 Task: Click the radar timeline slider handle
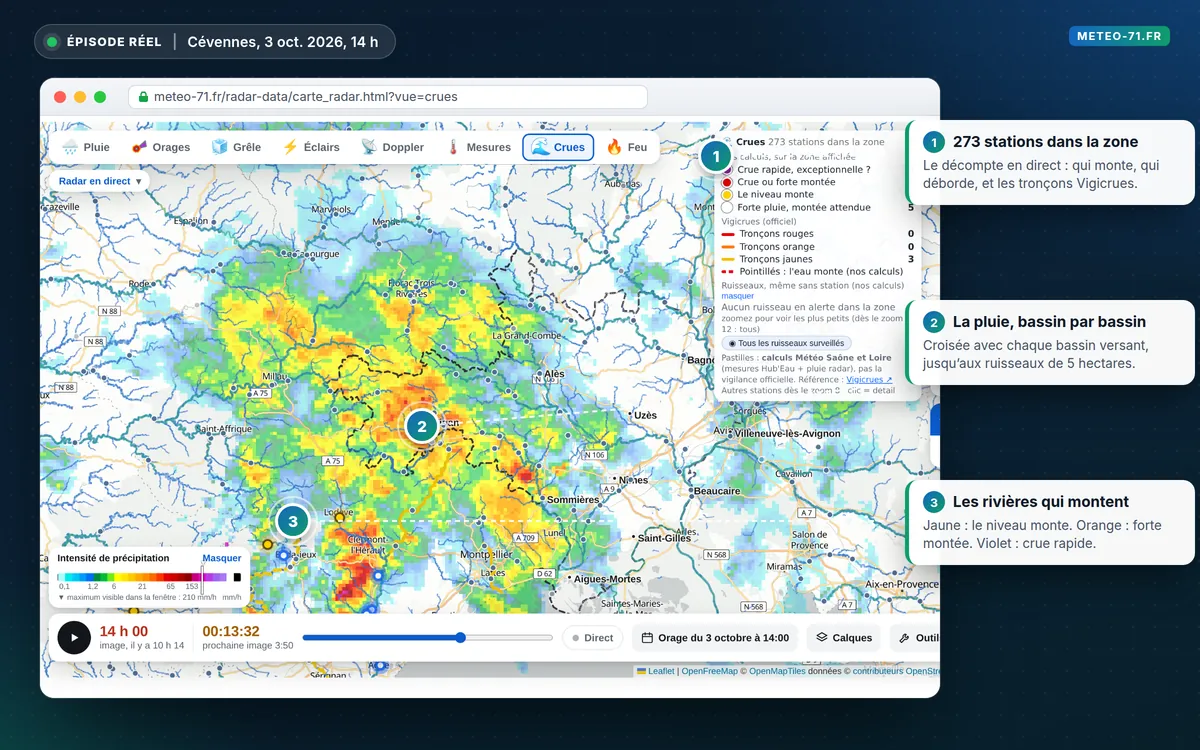click(x=460, y=637)
